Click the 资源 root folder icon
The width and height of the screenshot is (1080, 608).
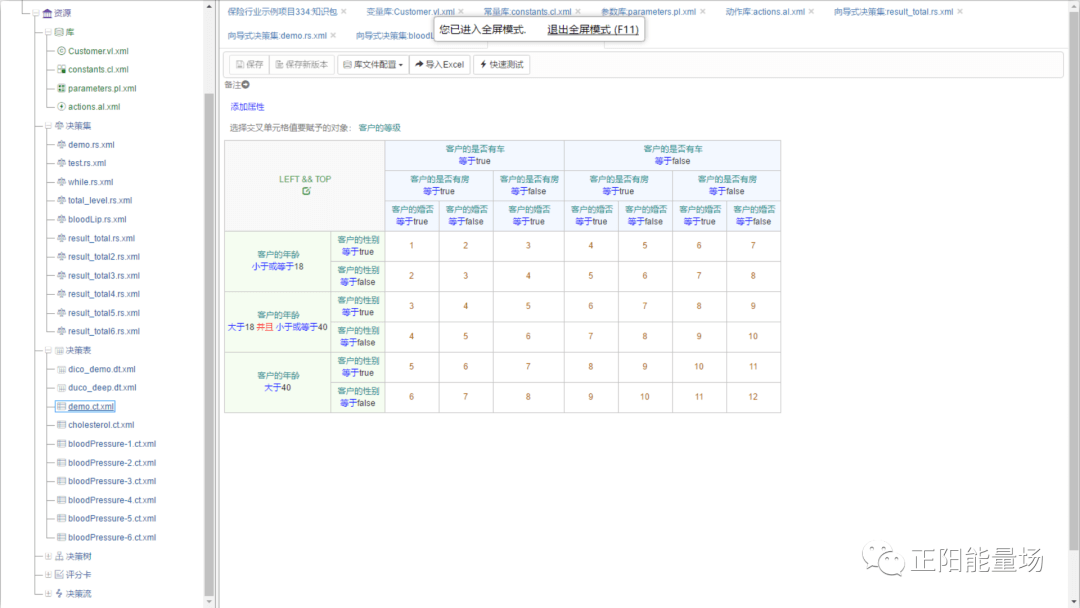point(47,13)
